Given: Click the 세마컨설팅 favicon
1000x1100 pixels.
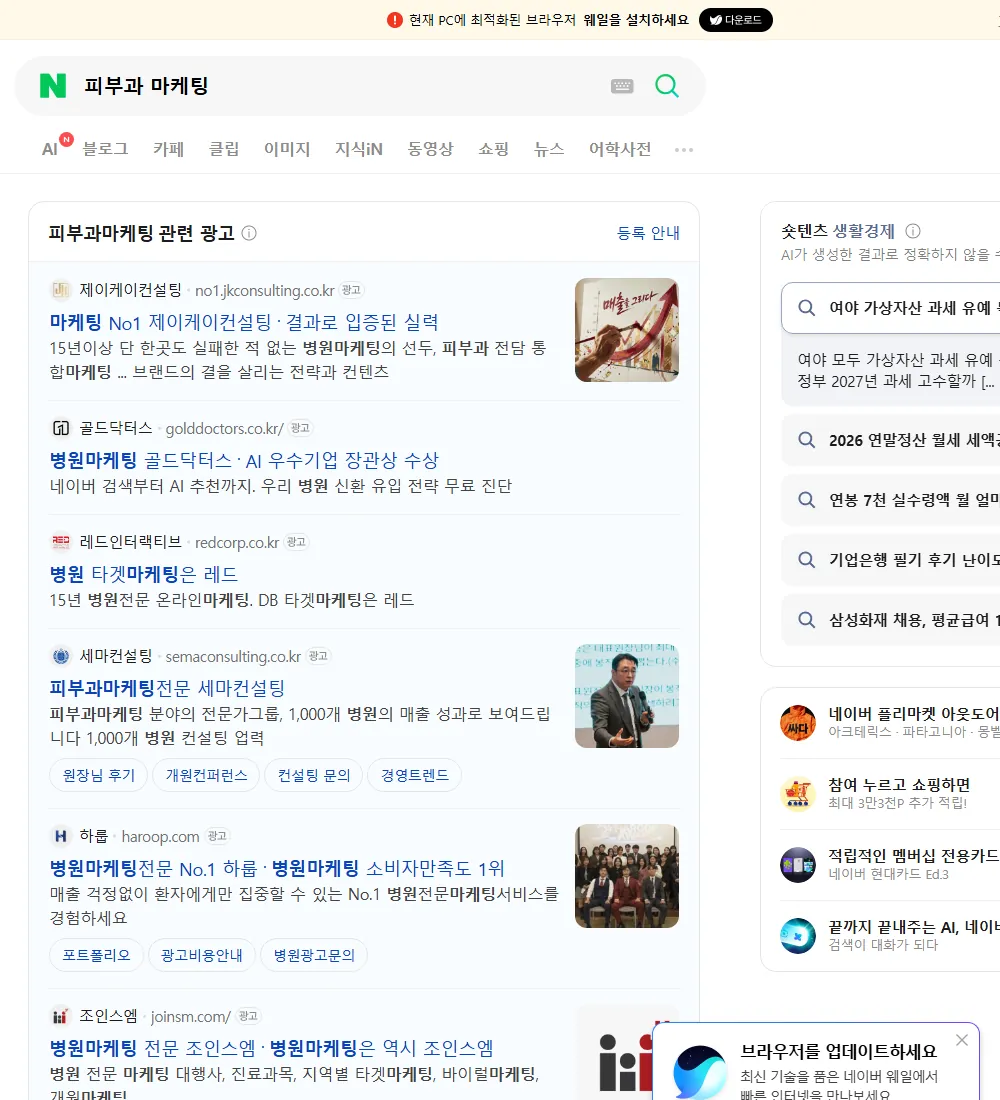Looking at the screenshot, I should [61, 656].
